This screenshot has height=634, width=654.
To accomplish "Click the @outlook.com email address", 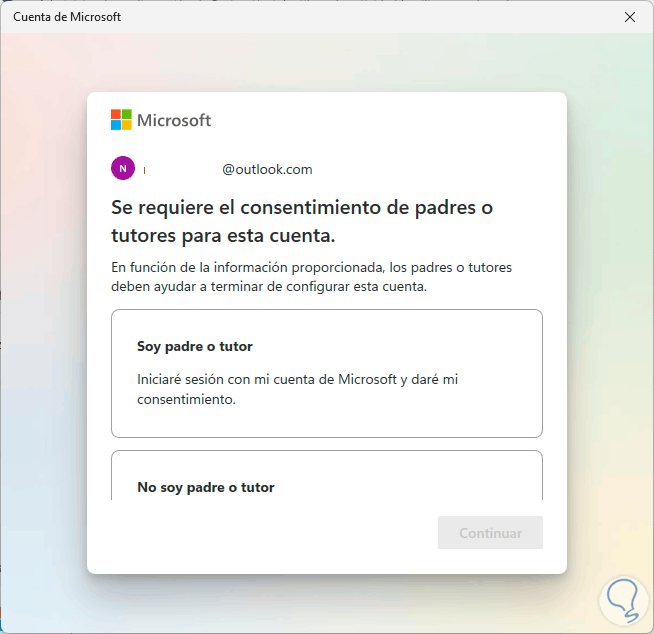I will point(267,169).
